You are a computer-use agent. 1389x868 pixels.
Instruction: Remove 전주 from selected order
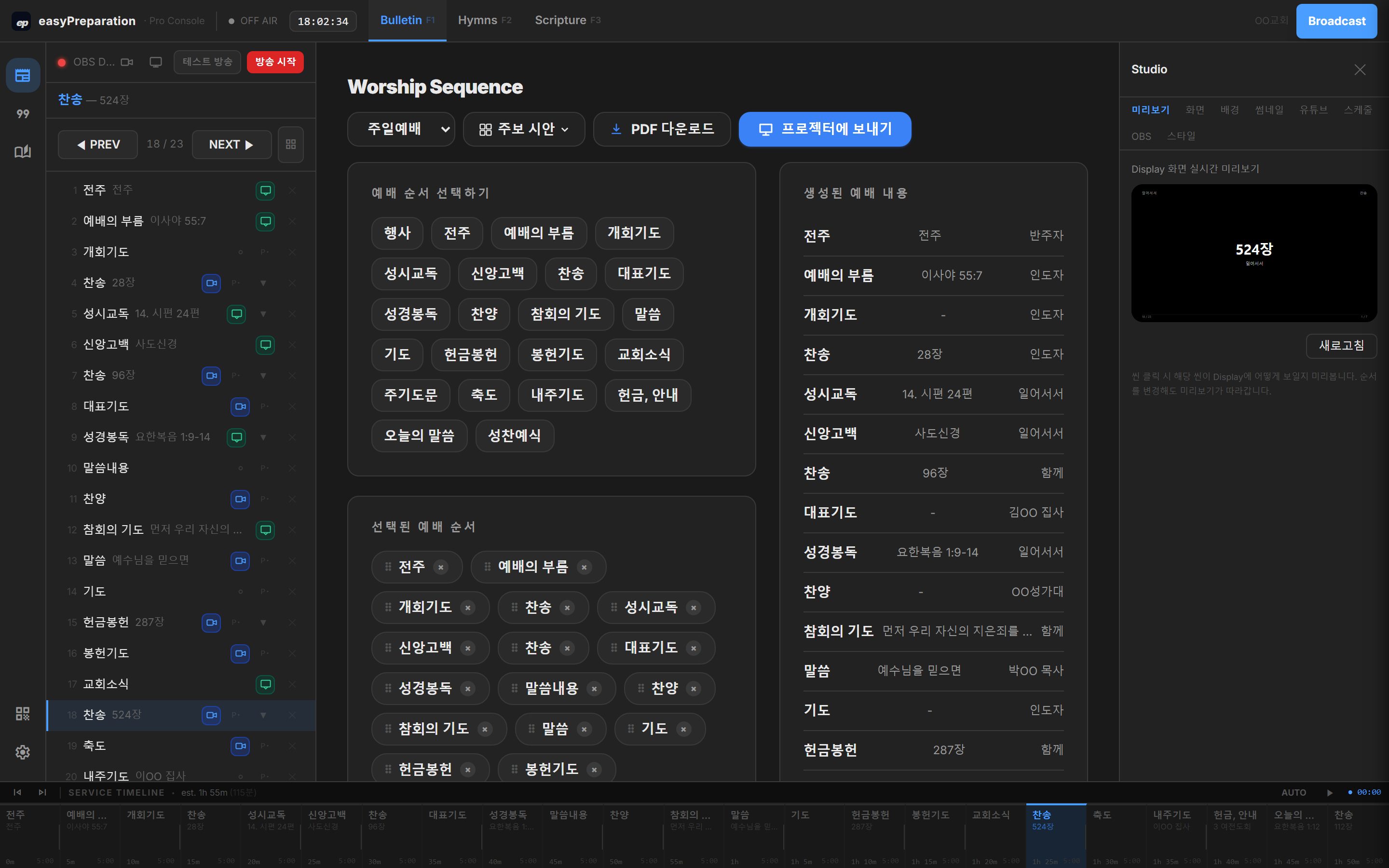pyautogui.click(x=441, y=567)
